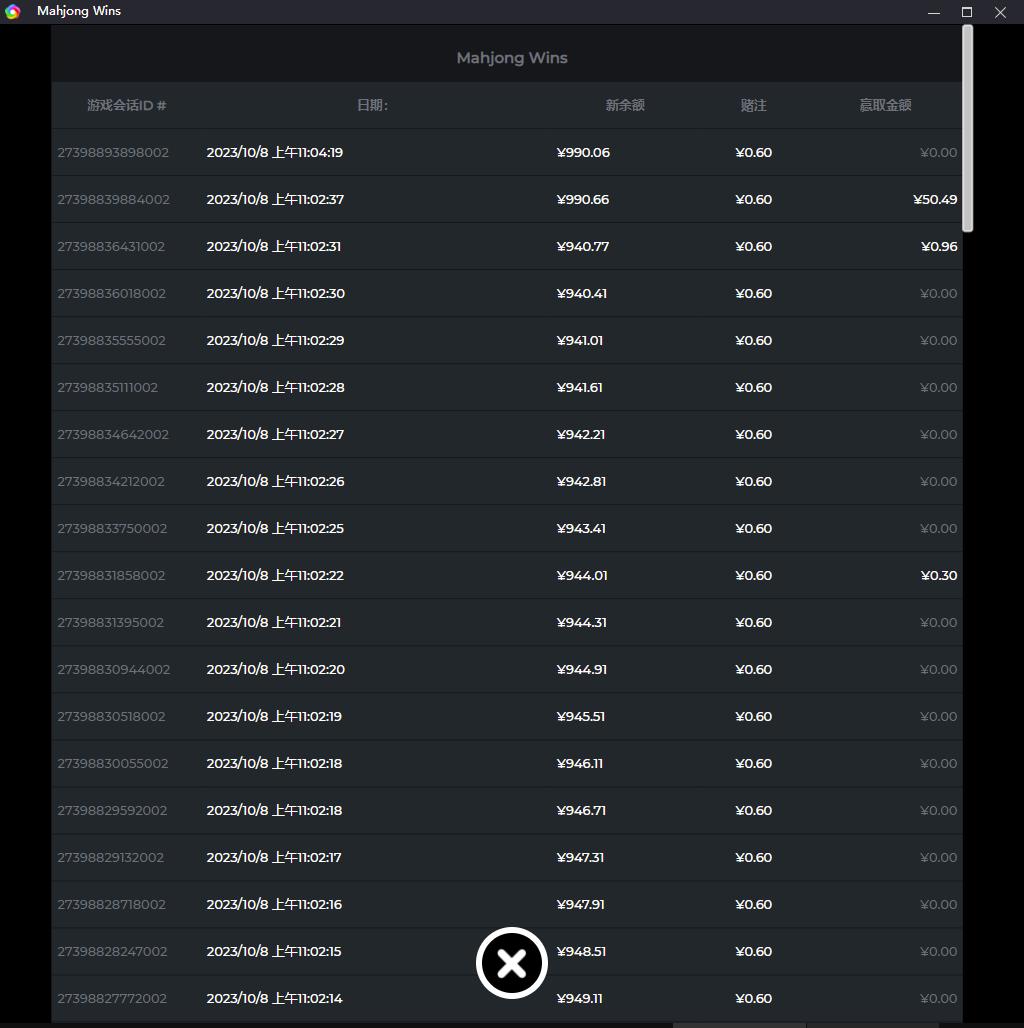Click the ¥0.60 bet in the 11:04:19 row
The image size is (1024, 1028).
click(753, 152)
